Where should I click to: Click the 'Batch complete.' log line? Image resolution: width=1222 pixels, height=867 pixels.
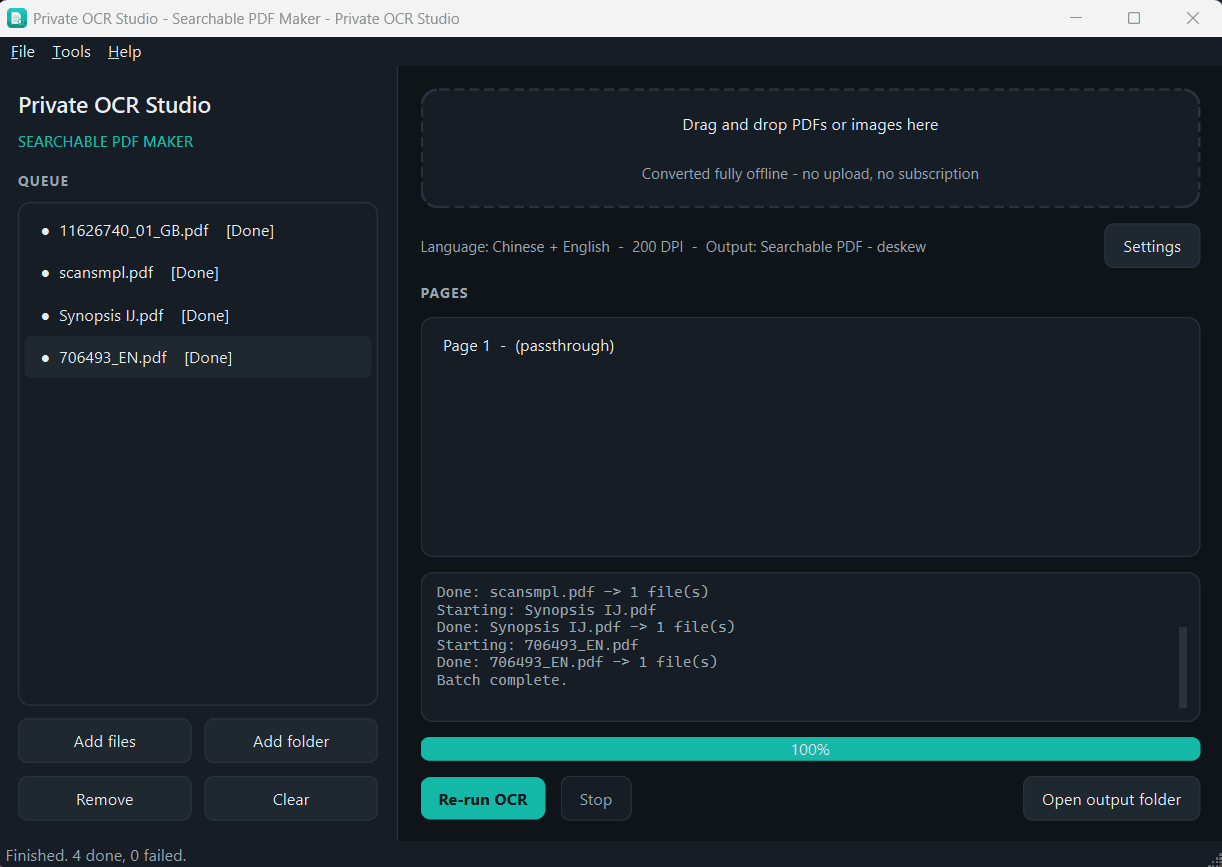point(502,680)
